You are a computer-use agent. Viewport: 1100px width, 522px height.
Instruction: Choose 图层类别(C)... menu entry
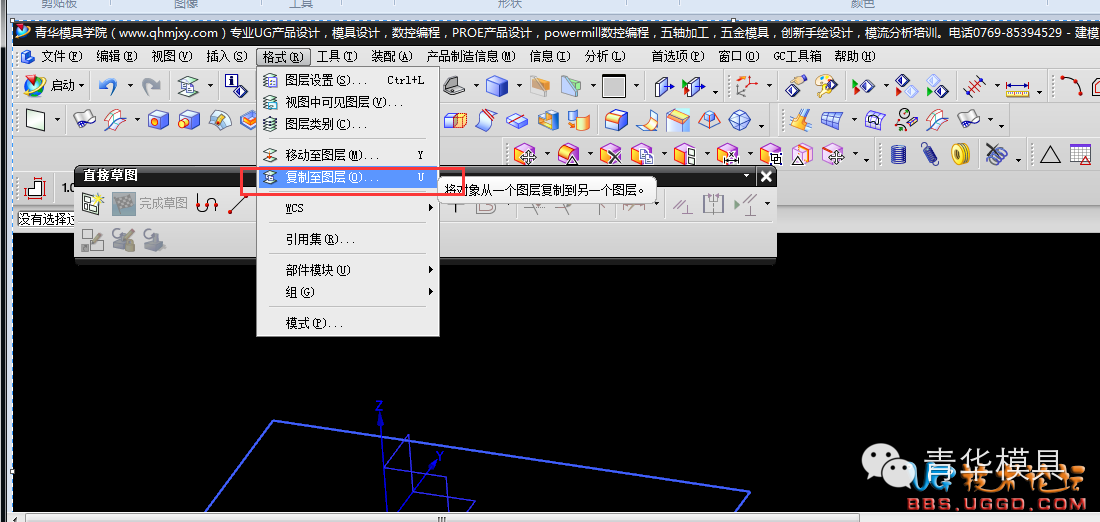pos(348,124)
